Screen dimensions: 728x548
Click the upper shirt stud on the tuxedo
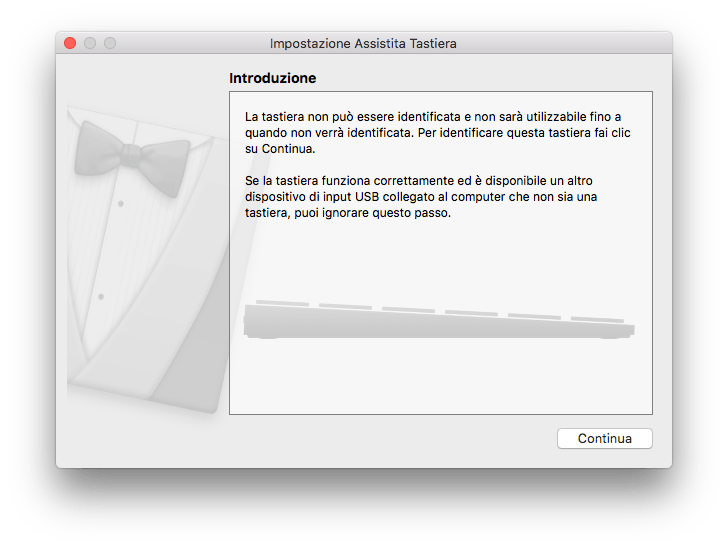tap(121, 203)
